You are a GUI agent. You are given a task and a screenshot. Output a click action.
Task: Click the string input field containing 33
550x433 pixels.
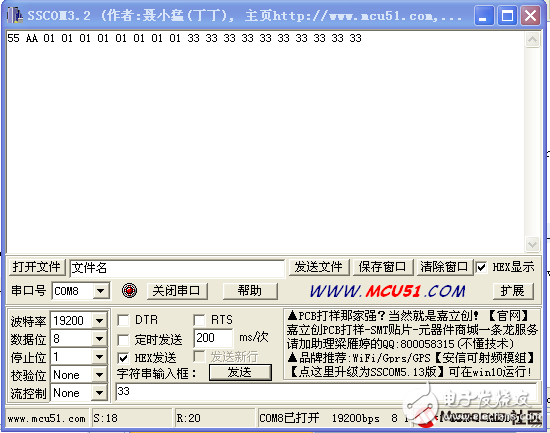[x=326, y=392]
